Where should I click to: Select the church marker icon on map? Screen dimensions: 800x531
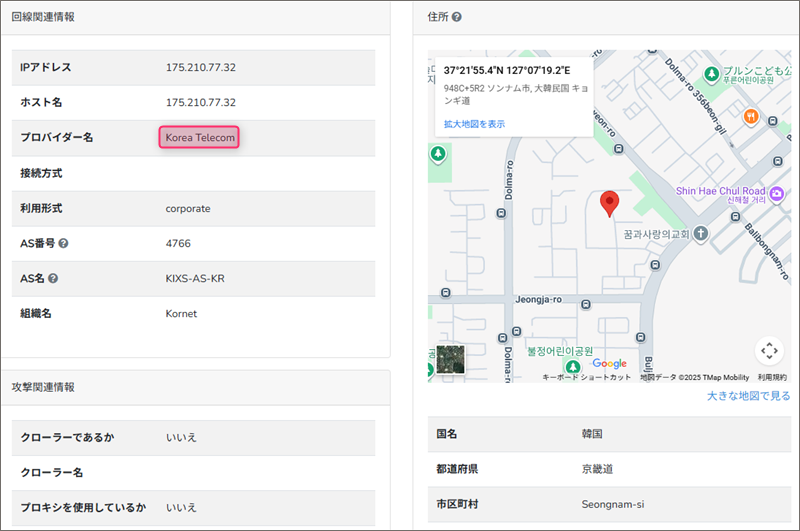(x=701, y=233)
